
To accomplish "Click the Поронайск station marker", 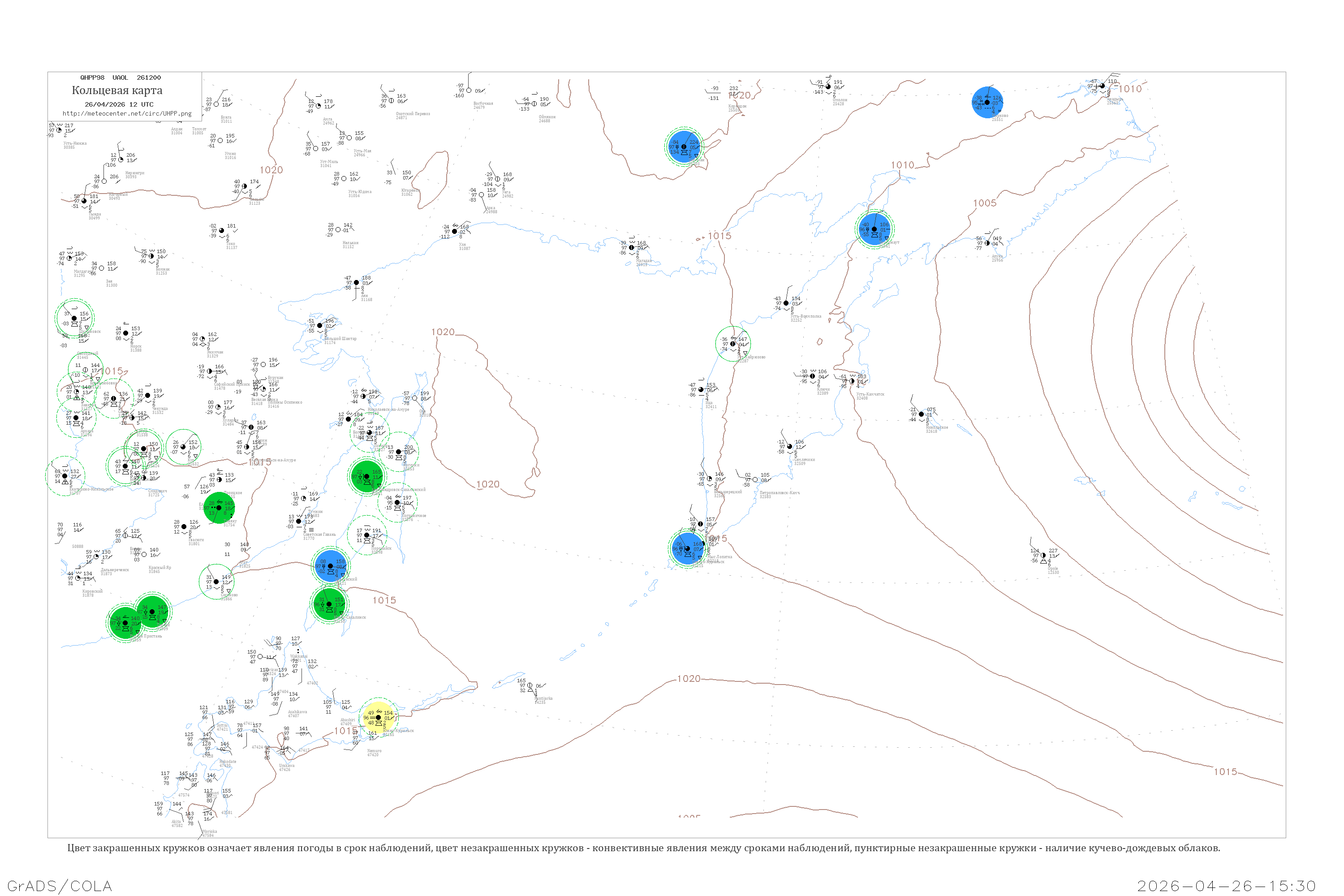I will click(x=366, y=535).
